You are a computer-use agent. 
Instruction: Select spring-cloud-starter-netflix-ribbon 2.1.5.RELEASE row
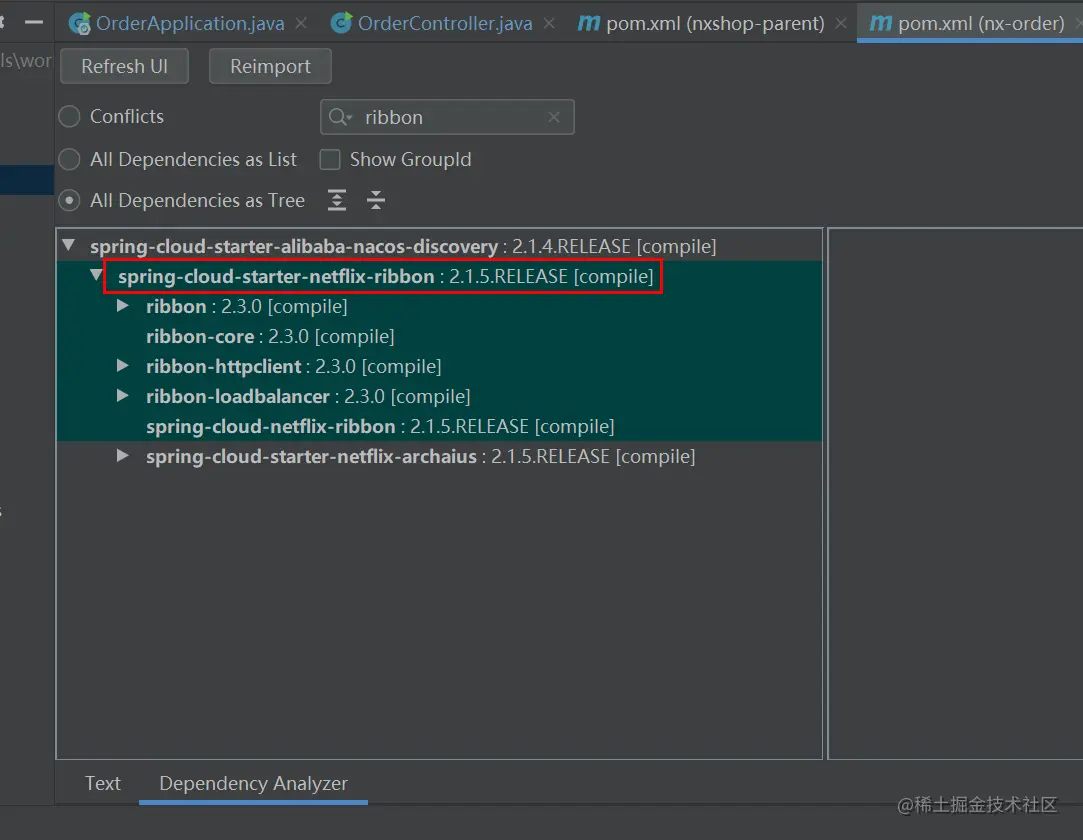point(439,276)
